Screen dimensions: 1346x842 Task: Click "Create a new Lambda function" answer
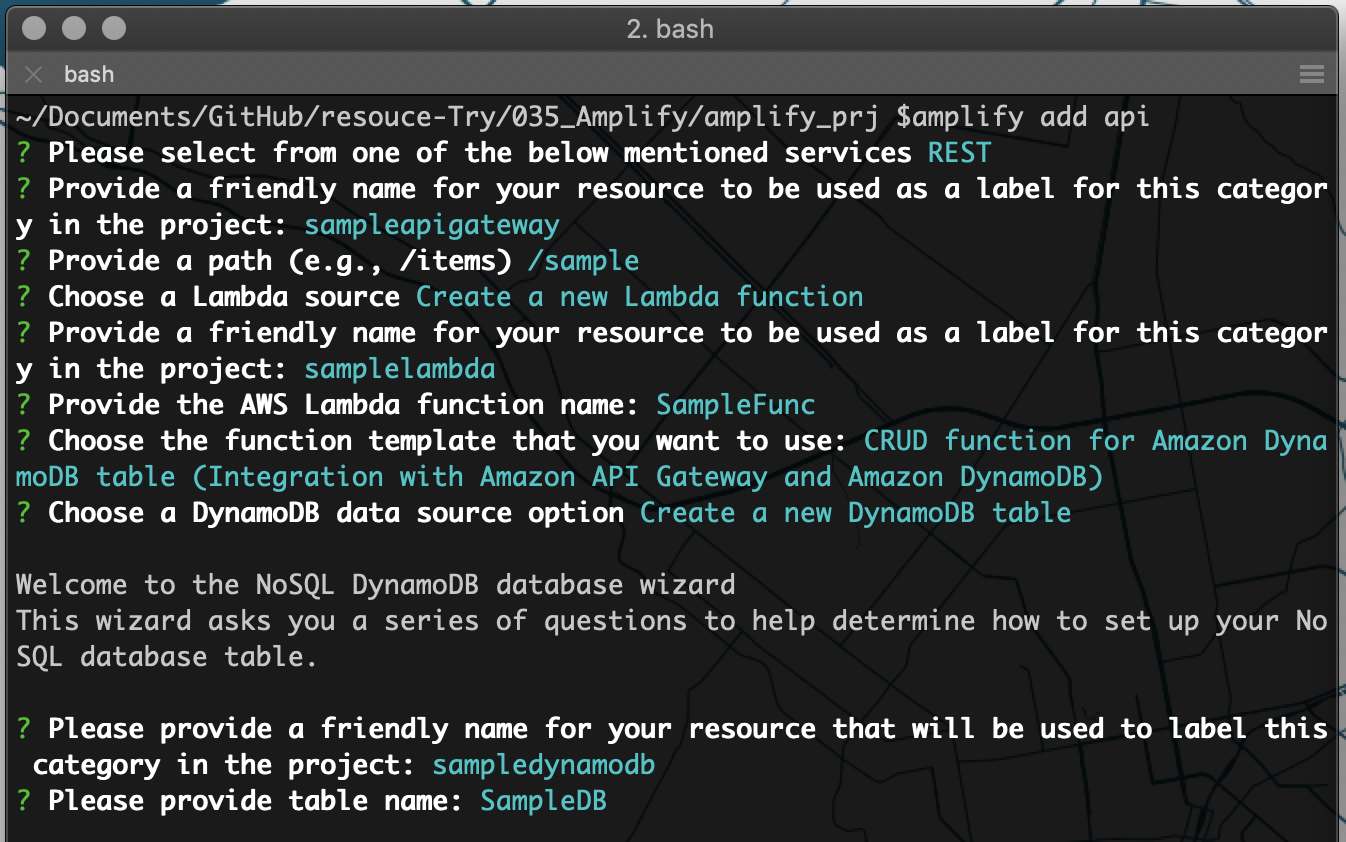(639, 297)
